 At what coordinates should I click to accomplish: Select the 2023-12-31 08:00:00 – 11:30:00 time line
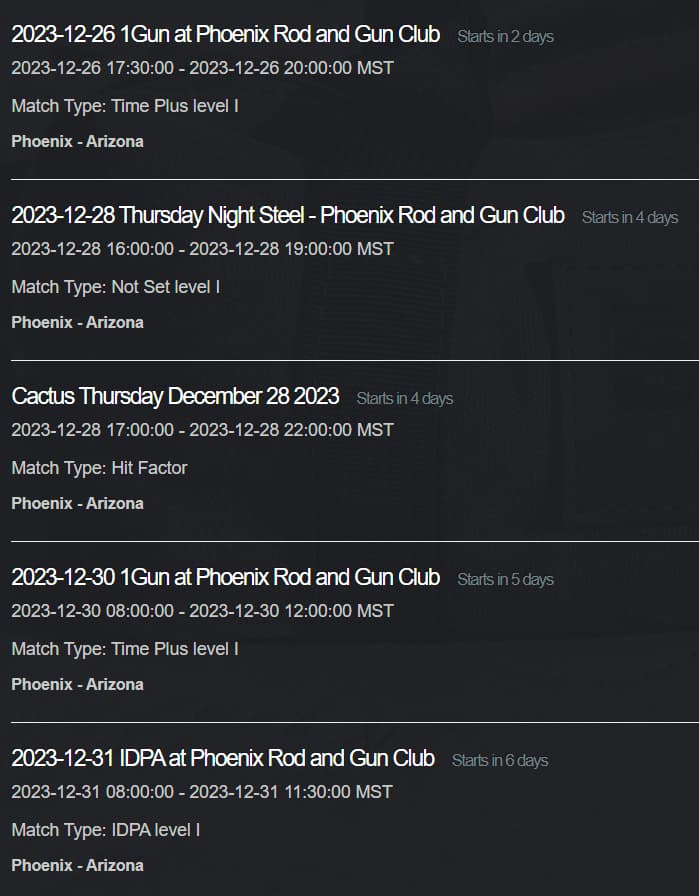(202, 792)
